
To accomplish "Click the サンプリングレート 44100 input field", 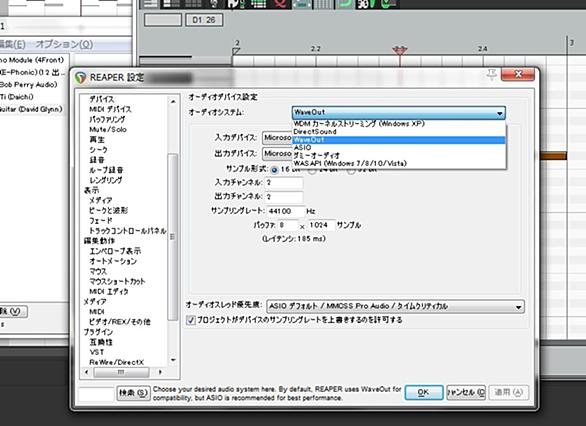I will 285,211.
